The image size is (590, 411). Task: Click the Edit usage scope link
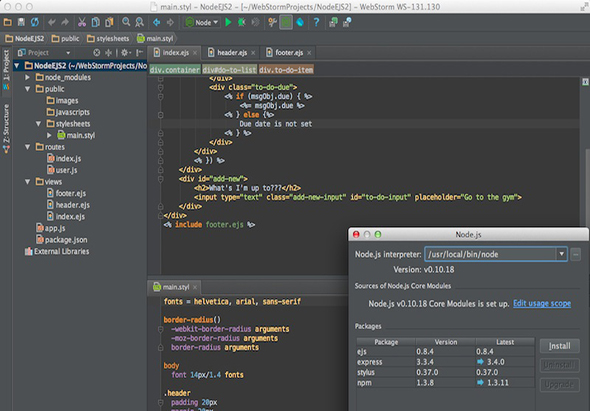[x=542, y=303]
